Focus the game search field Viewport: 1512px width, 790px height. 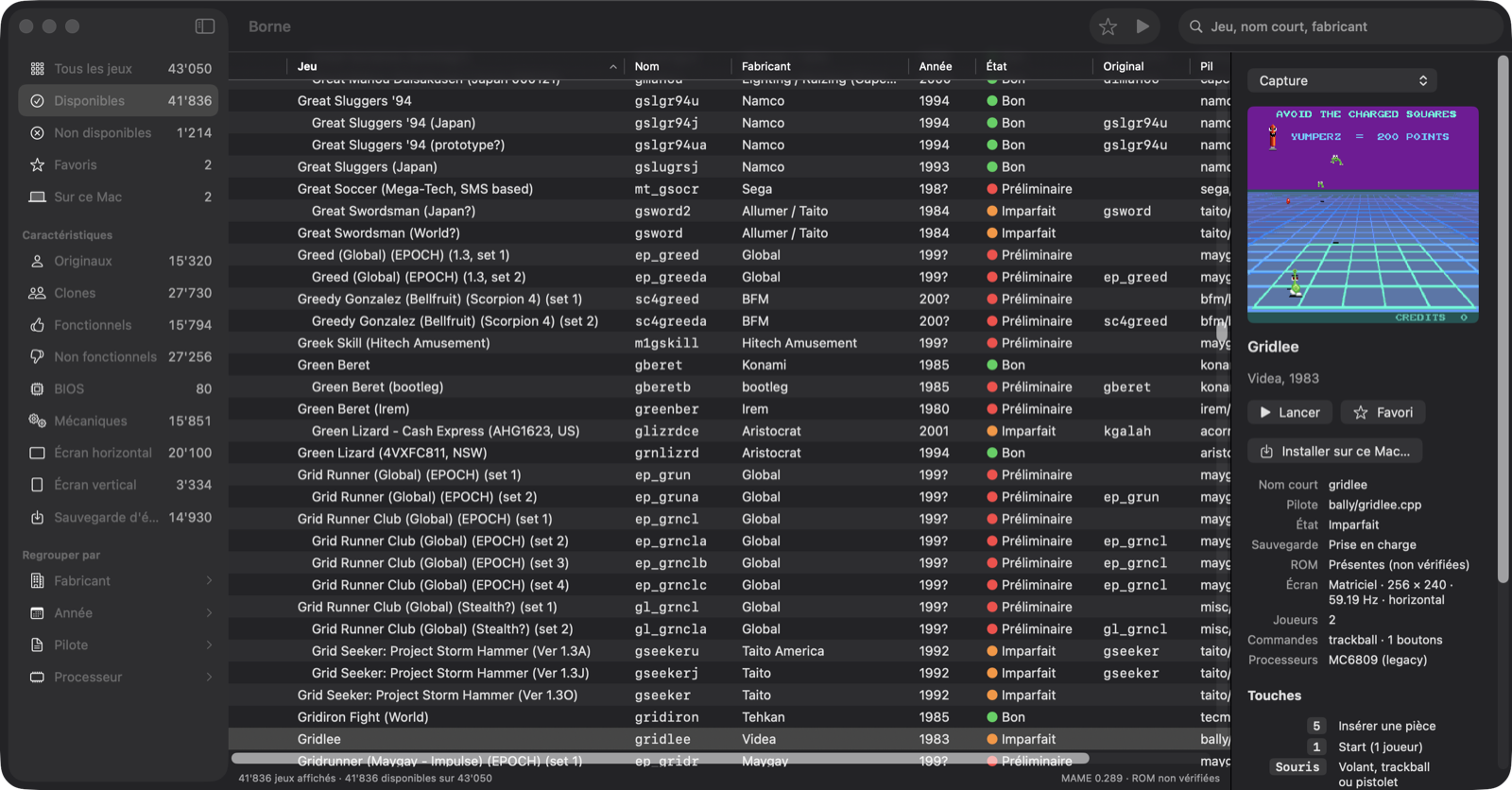tap(1340, 26)
